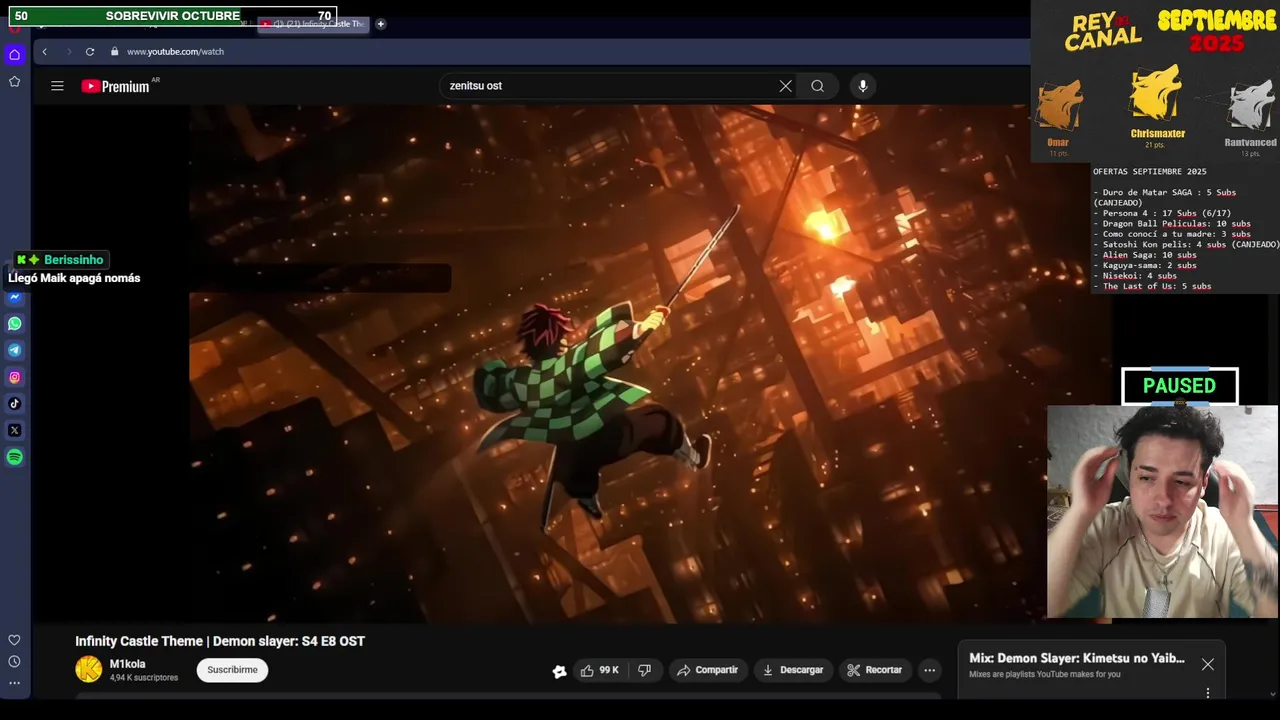Go back with the browser back arrow
This screenshot has width=1280, height=720.
(44, 51)
